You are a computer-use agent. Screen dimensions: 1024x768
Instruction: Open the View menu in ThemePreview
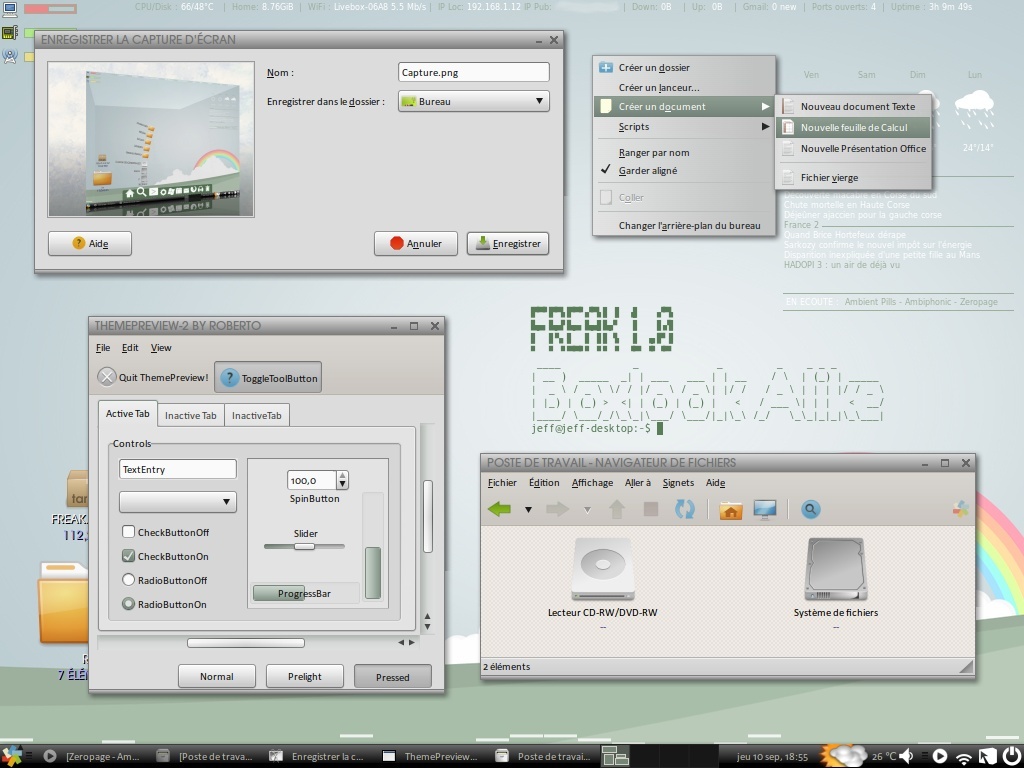coord(161,347)
